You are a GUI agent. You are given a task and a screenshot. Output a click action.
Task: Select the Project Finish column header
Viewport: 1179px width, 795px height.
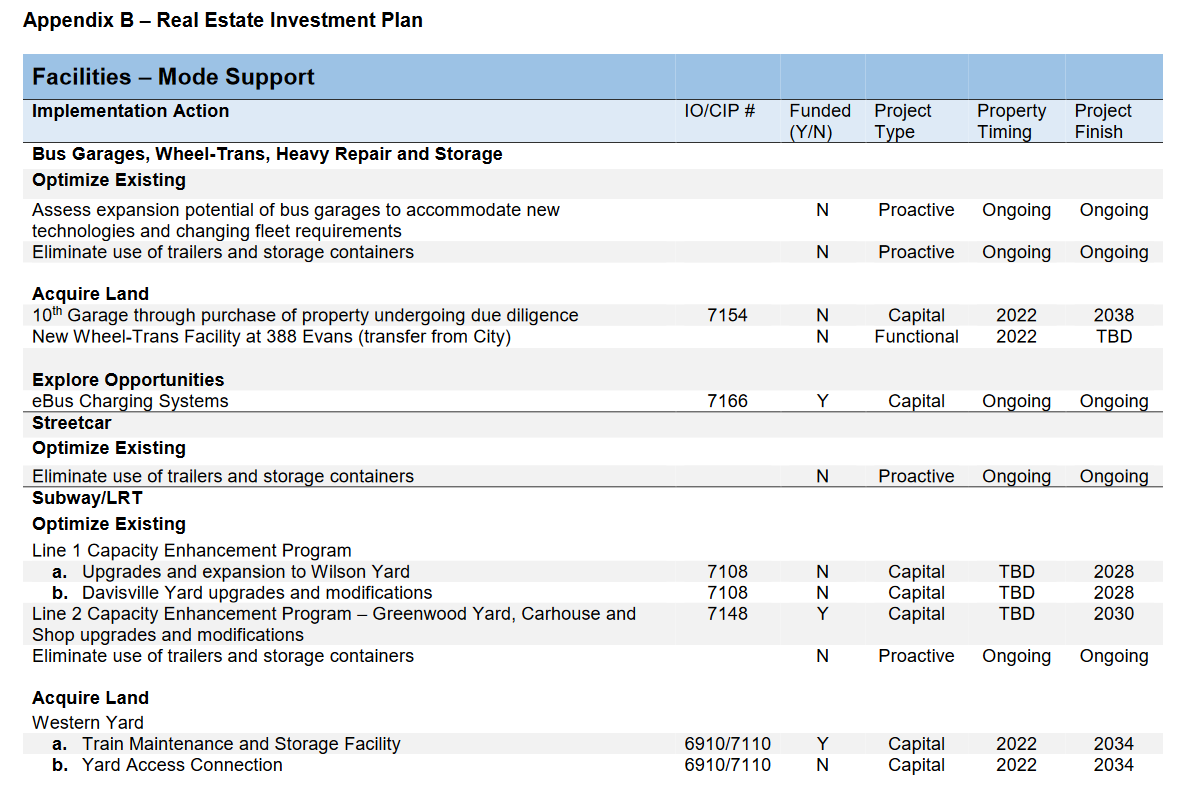pyautogui.click(x=1102, y=121)
